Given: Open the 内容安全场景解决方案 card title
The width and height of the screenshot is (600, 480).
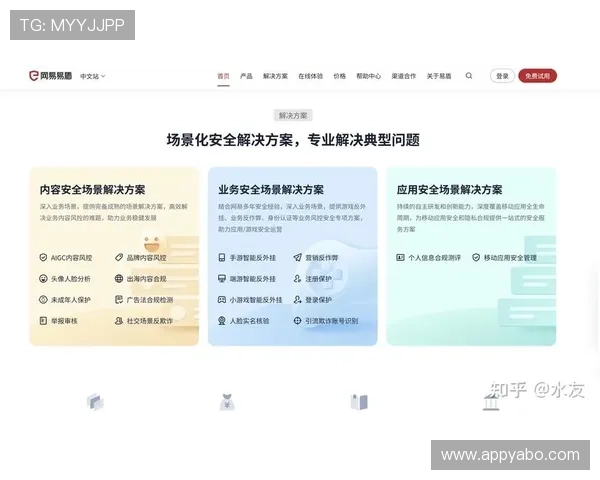Looking at the screenshot, I should [x=92, y=189].
